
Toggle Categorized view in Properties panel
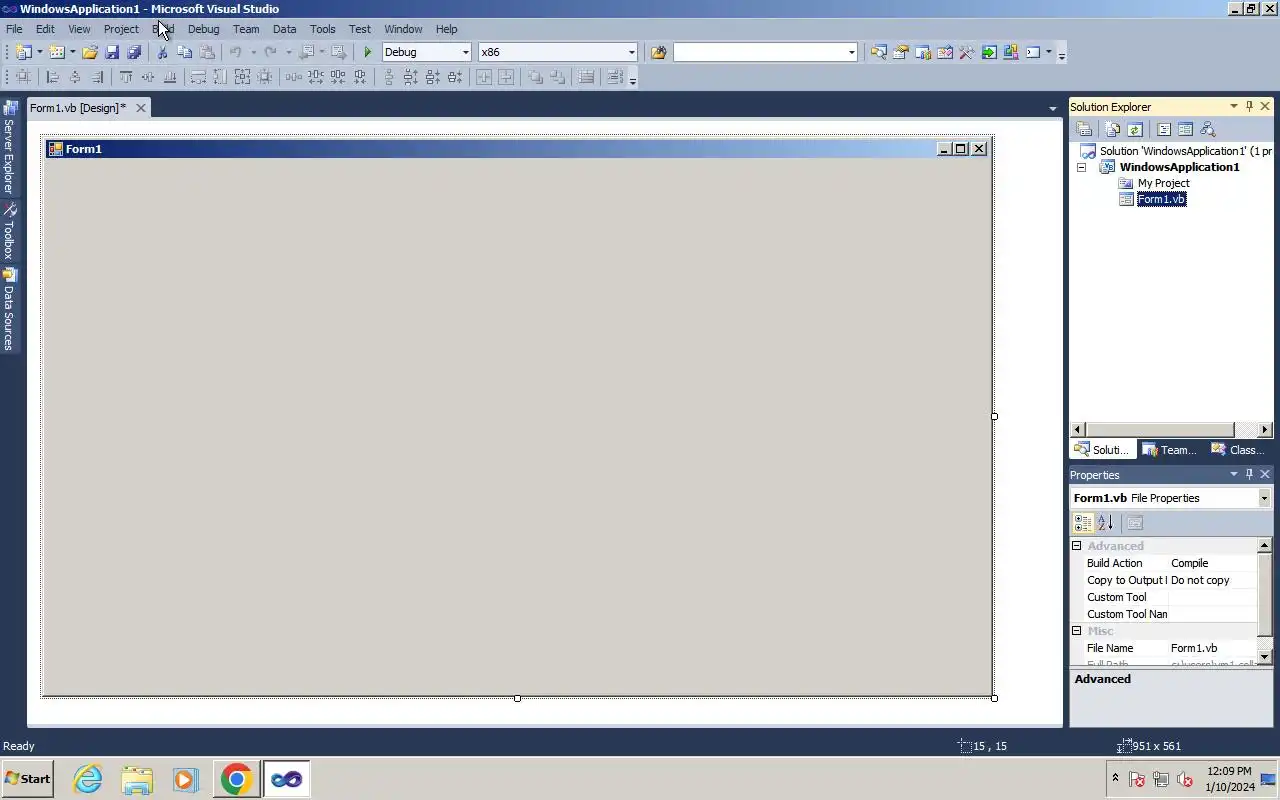1083,523
